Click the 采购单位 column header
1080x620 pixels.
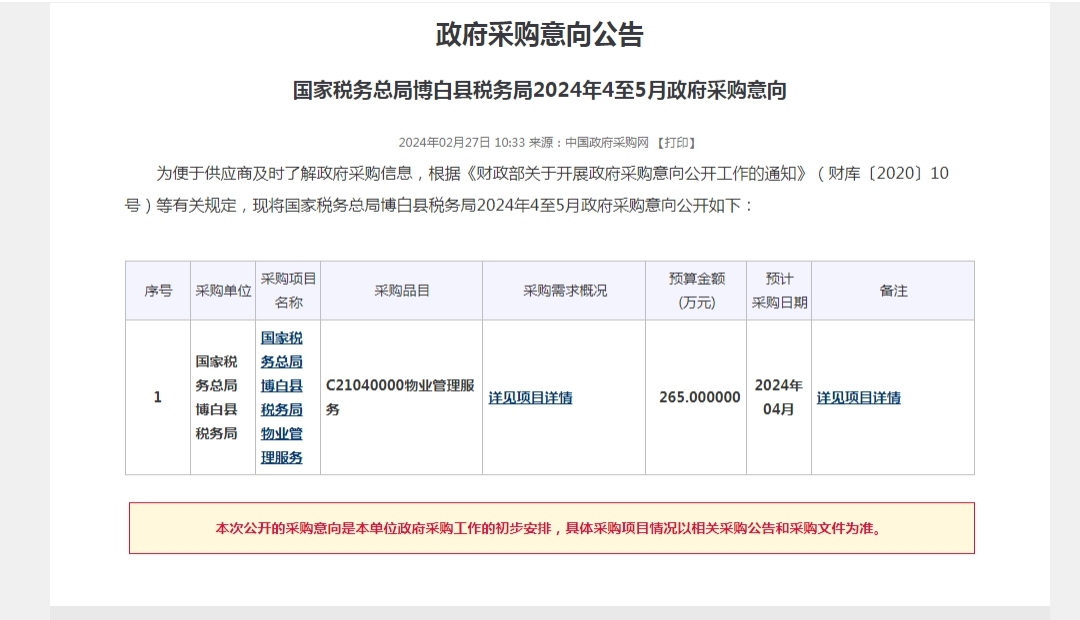223,291
